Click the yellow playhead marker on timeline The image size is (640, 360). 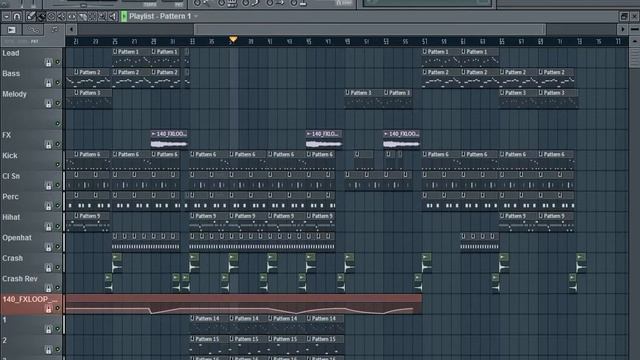(233, 40)
